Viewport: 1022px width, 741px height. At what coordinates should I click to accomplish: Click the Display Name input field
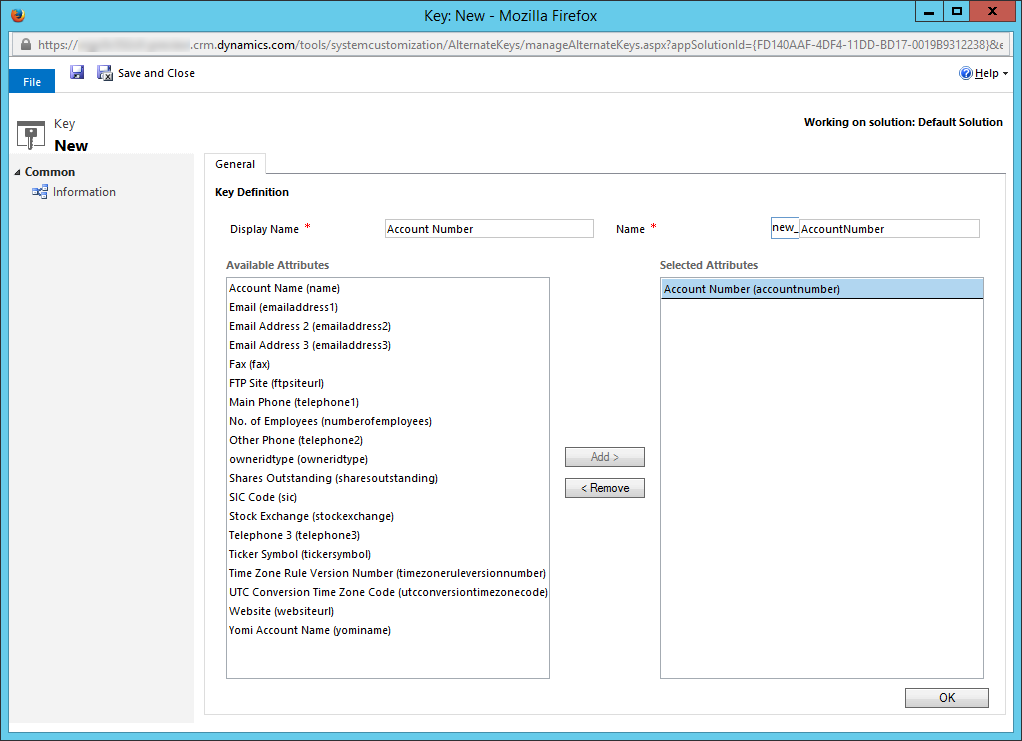[x=489, y=228]
